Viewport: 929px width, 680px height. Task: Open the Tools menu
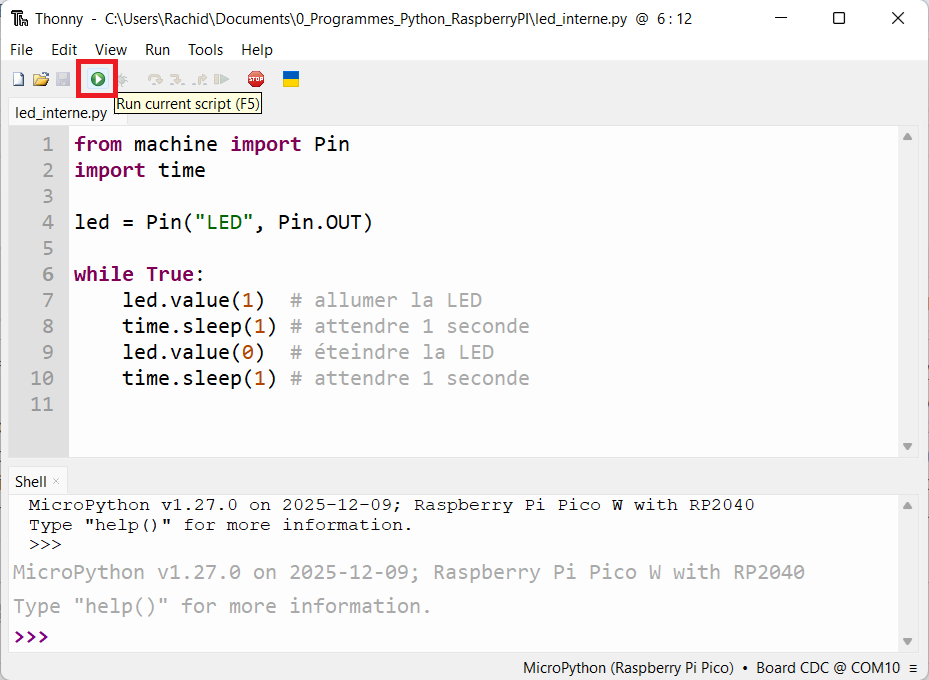(205, 49)
